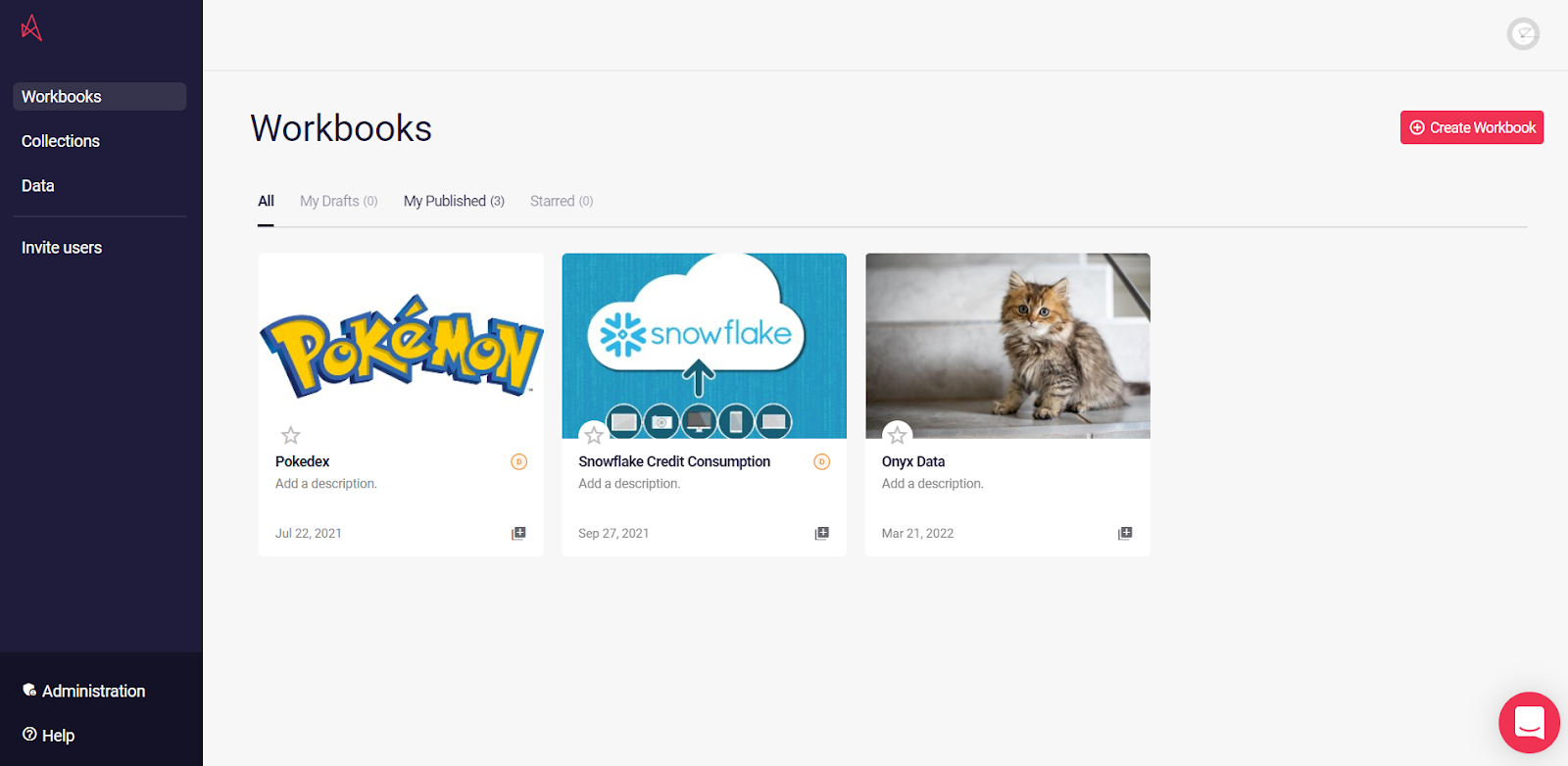
Task: Click the Create Workbook button
Action: [1472, 127]
